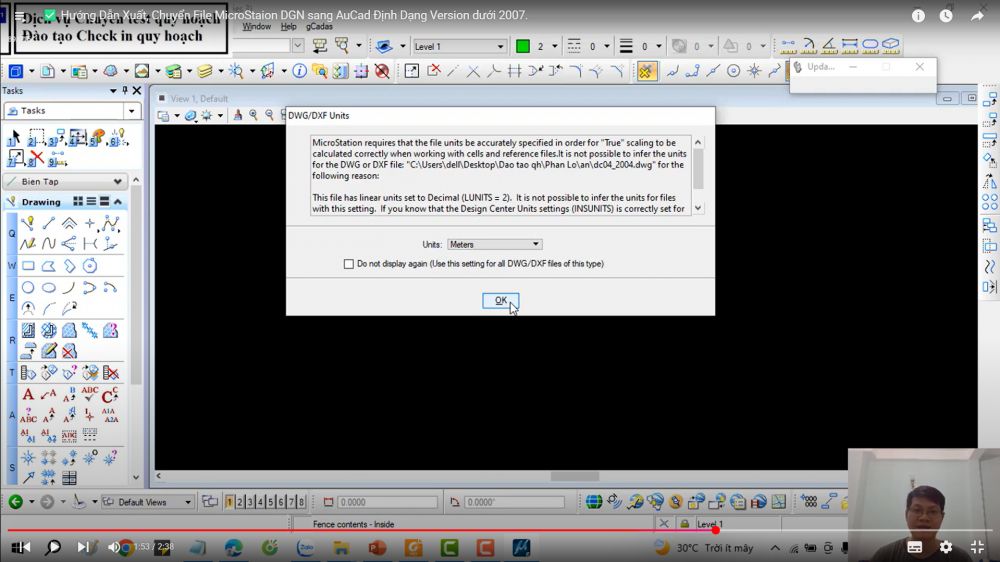Open the line weight dropdown
Screen dimensions: 1000x562
(x=659, y=46)
